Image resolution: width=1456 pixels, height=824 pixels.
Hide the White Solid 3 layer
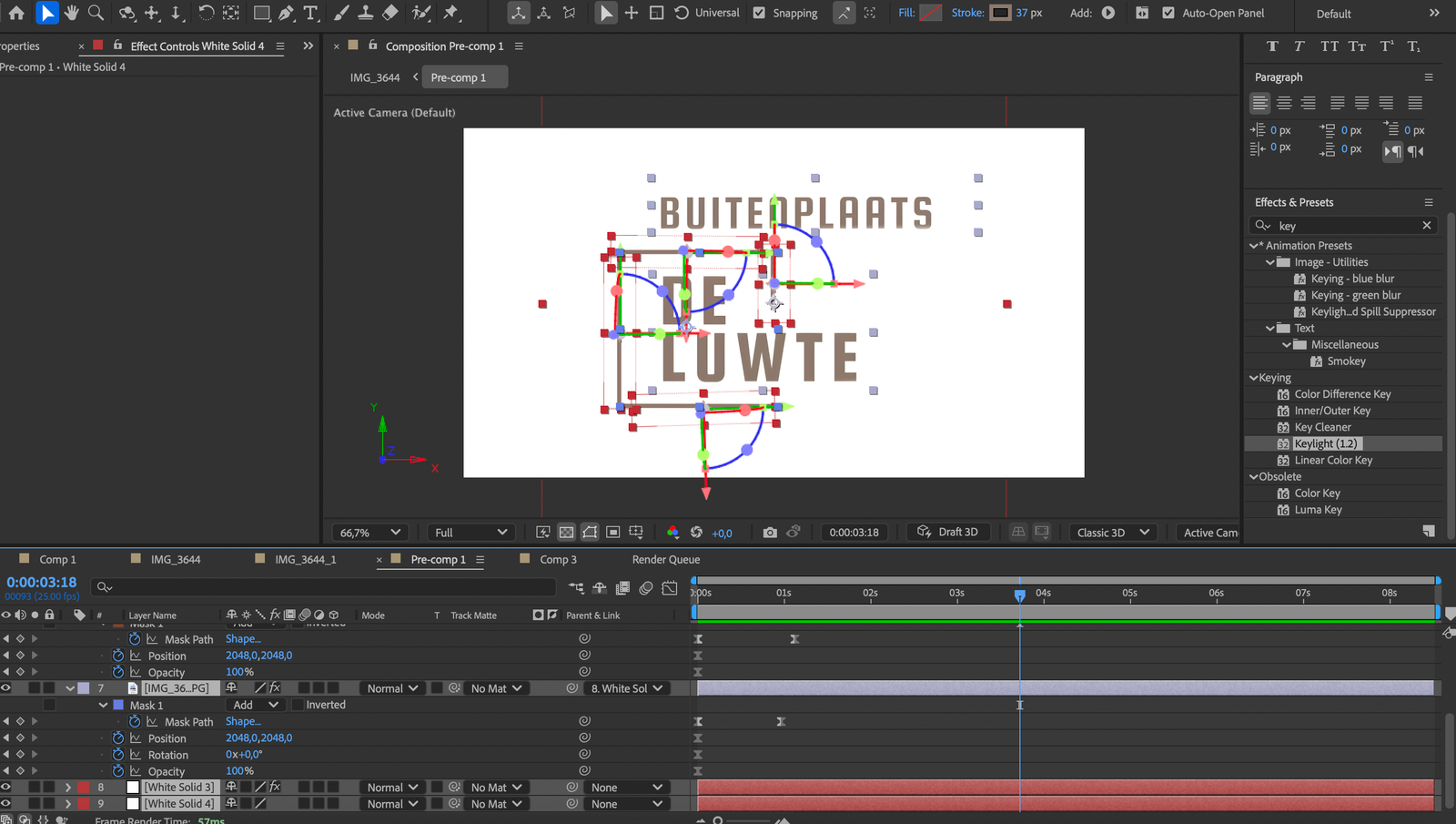(6, 788)
